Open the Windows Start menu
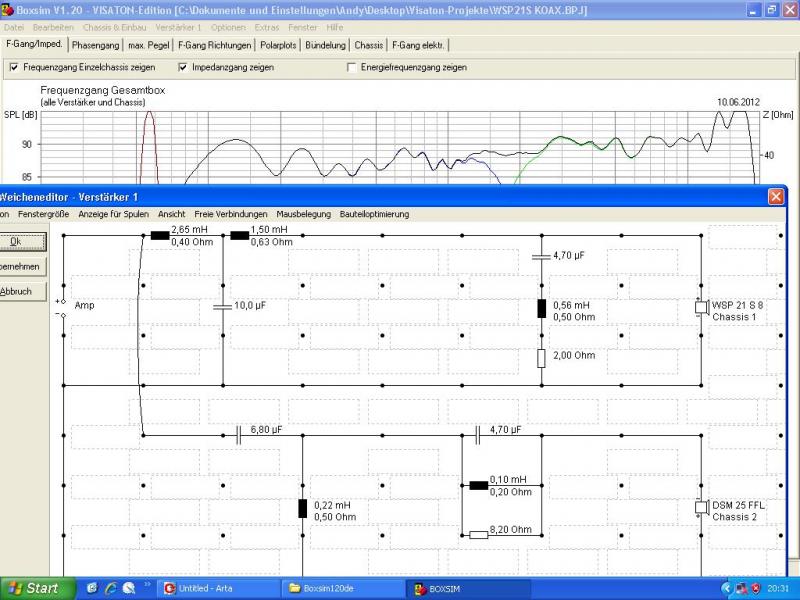 [37, 588]
